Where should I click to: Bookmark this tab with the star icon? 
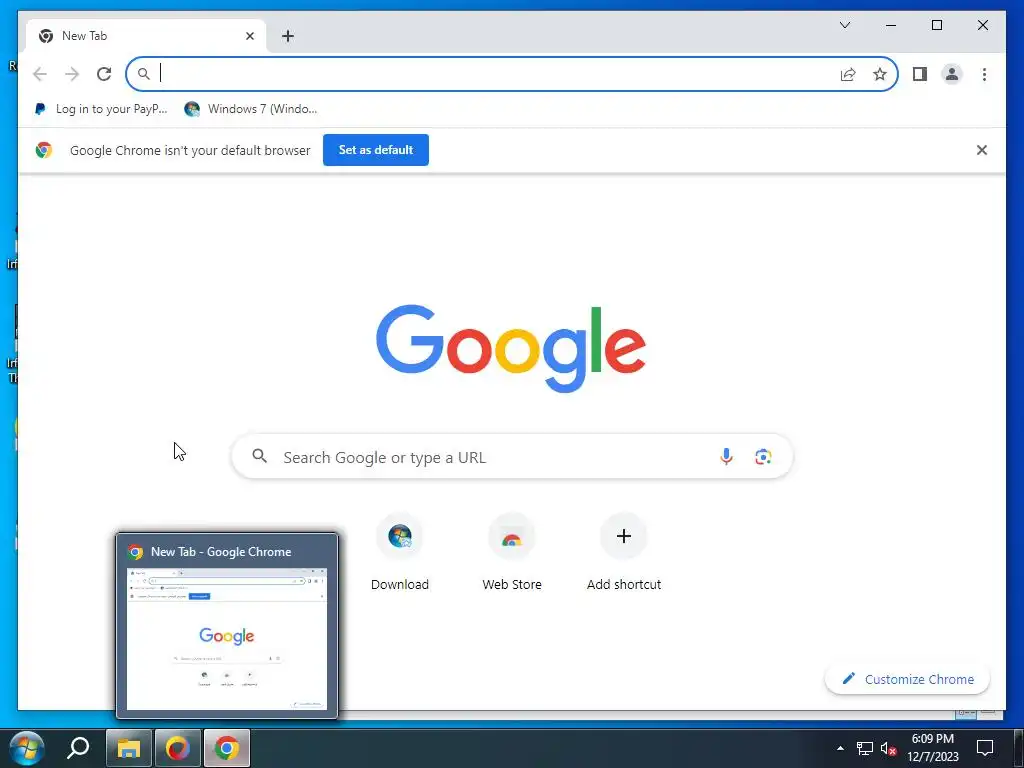(880, 74)
